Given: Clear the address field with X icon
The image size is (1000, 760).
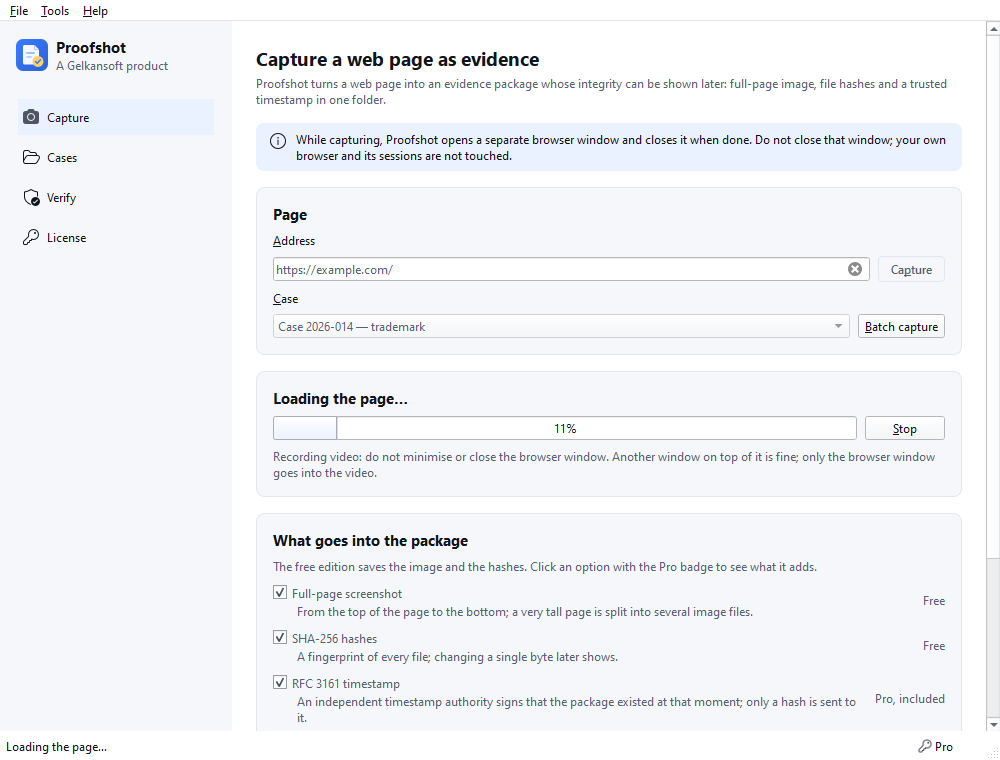Looking at the screenshot, I should tap(855, 269).
